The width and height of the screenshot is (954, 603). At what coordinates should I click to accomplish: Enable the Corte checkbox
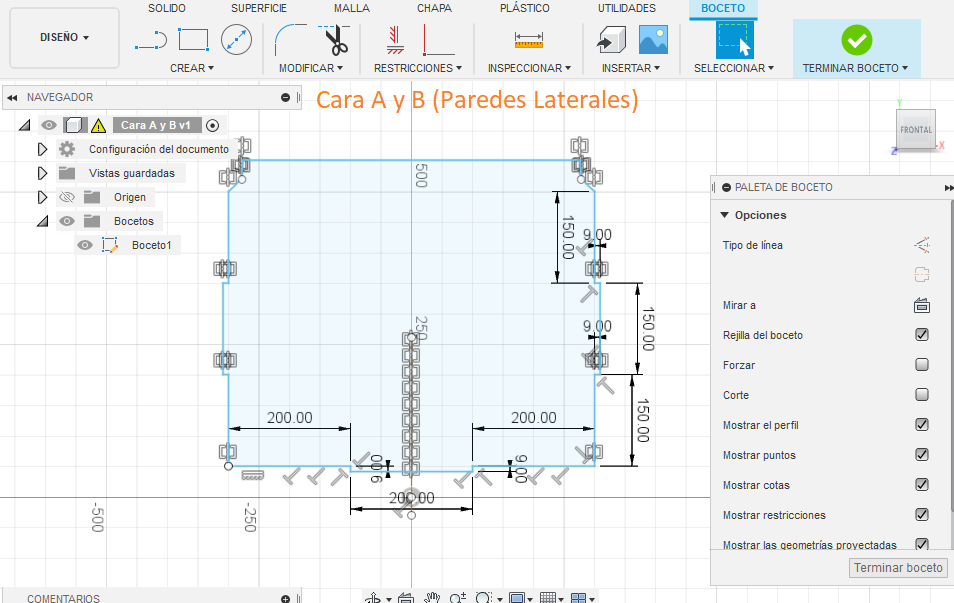pos(922,394)
